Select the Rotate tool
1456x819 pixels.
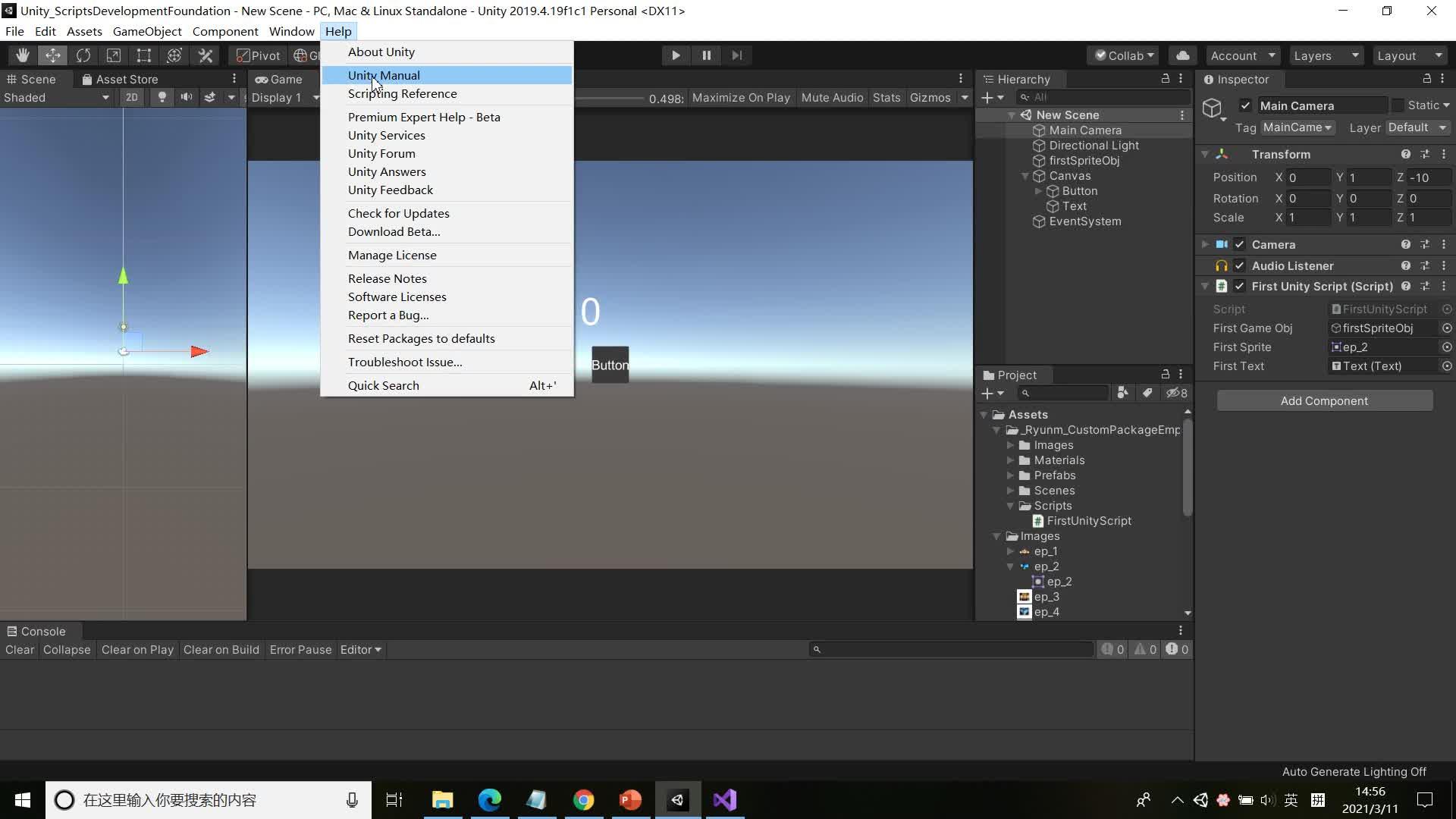click(83, 55)
